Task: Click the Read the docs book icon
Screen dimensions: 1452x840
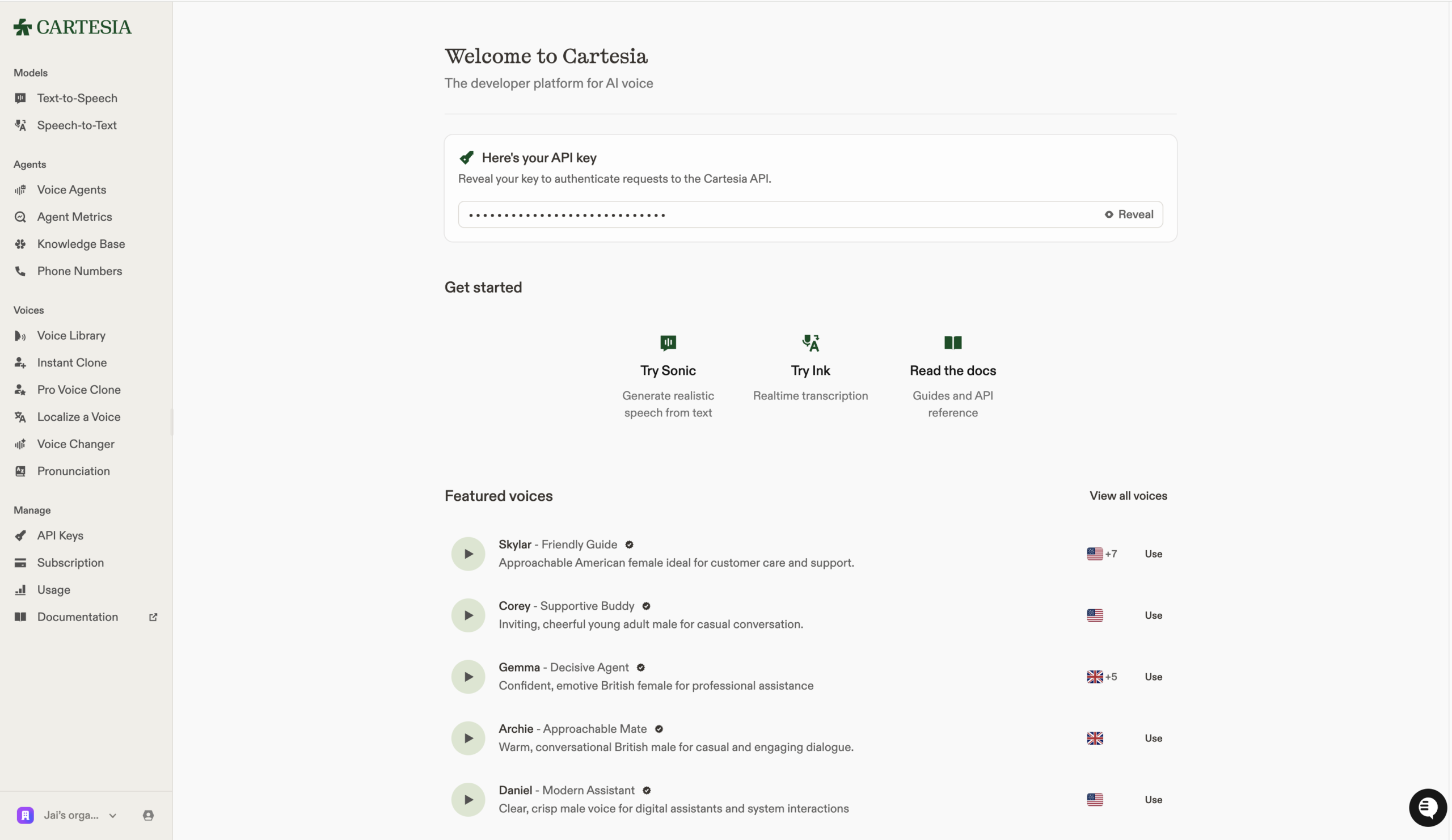Action: point(952,343)
